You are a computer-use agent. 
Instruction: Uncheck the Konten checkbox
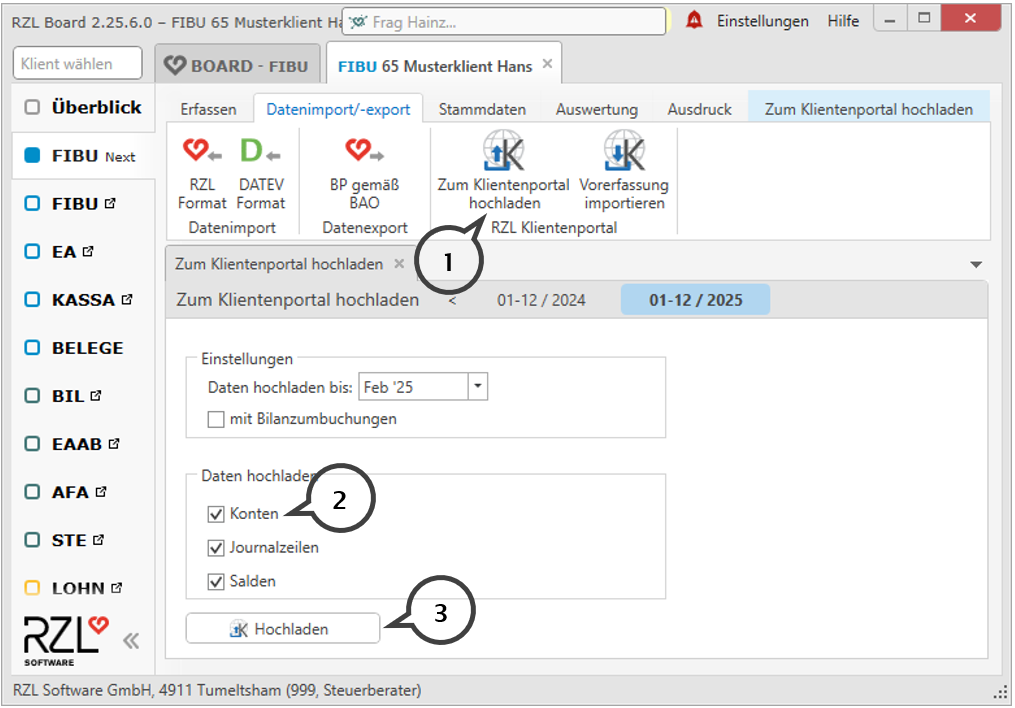[216, 514]
